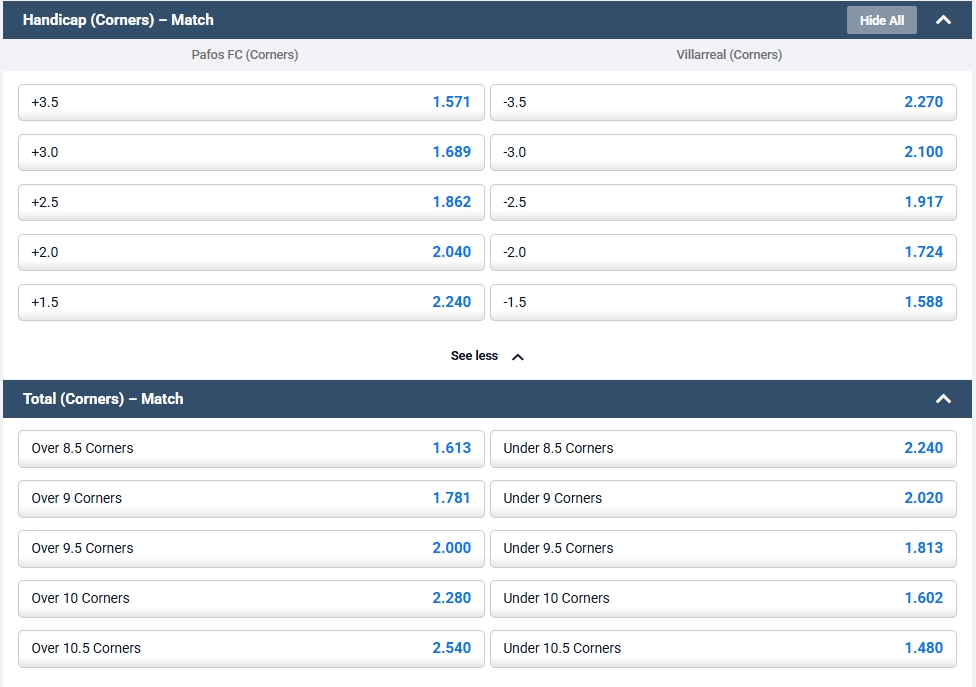Bet on Pafos FC +2.0 at 2.040
976x687 pixels.
[251, 252]
